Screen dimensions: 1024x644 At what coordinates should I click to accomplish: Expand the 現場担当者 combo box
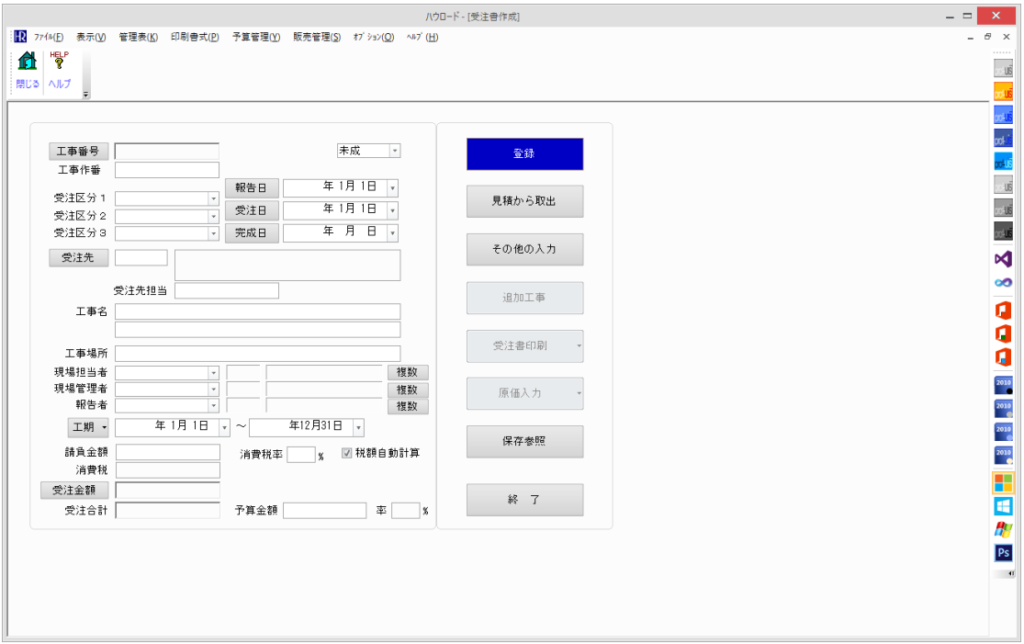coord(213,373)
